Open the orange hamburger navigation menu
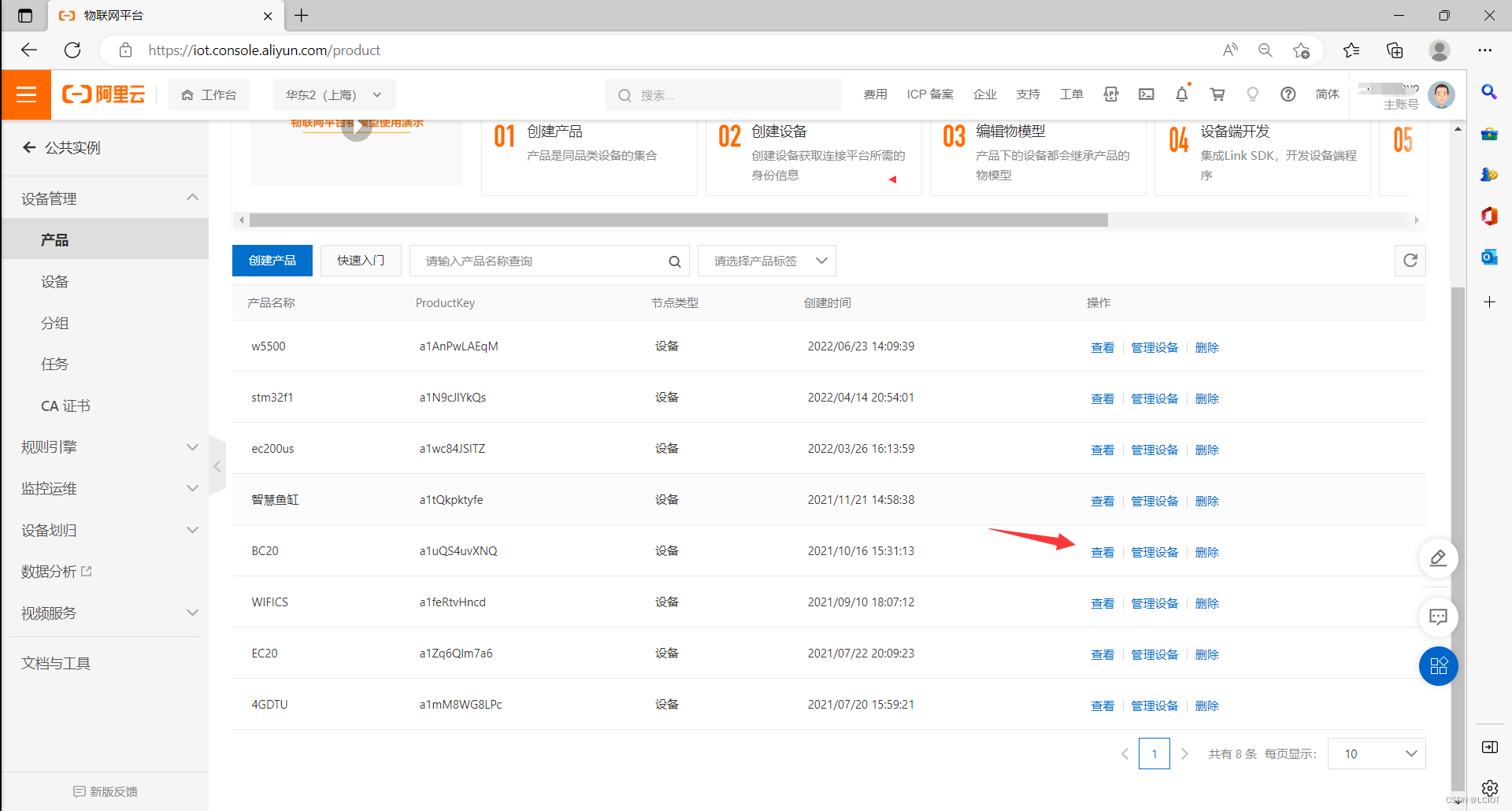The image size is (1512, 811). pyautogui.click(x=26, y=94)
